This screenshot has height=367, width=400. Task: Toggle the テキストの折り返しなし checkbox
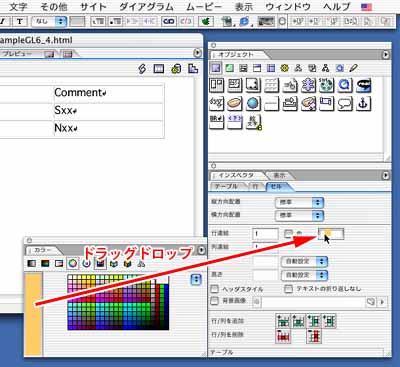point(289,289)
